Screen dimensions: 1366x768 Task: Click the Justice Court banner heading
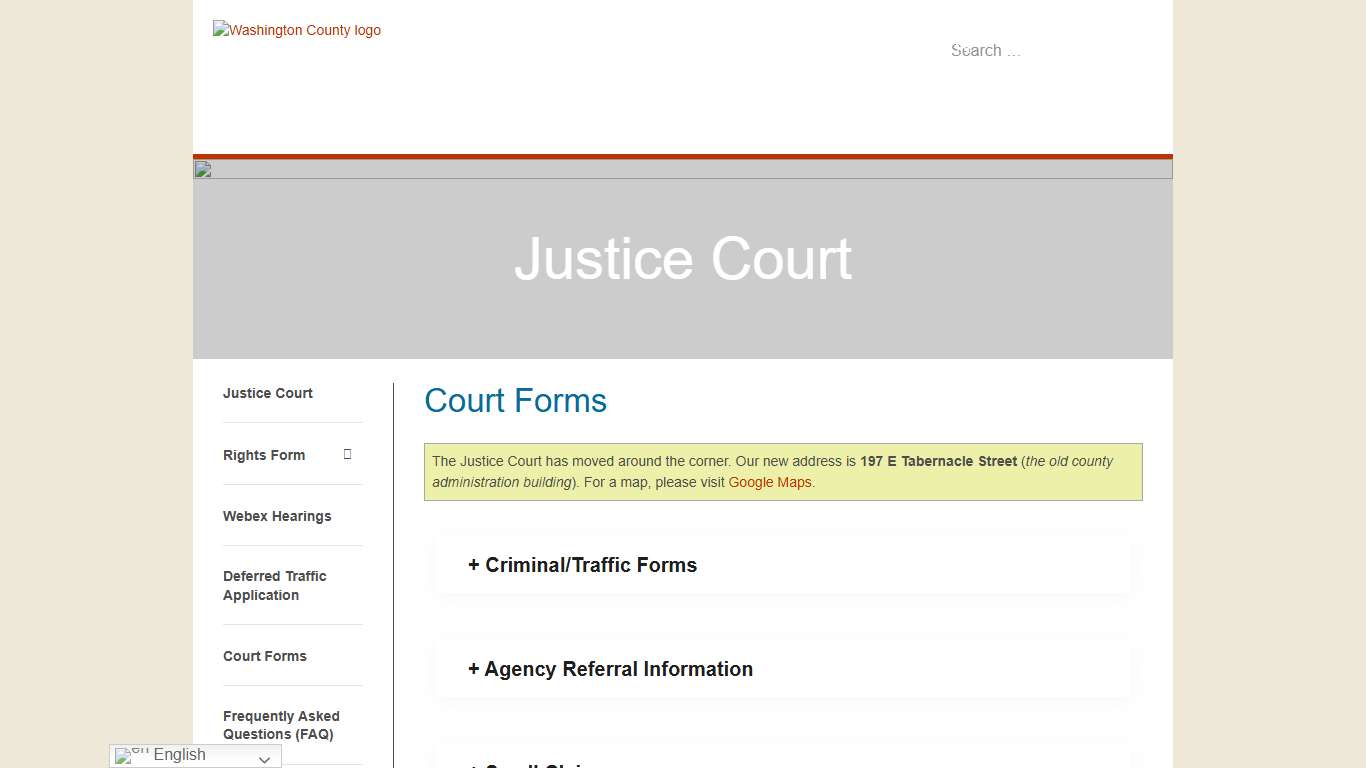[x=683, y=259]
